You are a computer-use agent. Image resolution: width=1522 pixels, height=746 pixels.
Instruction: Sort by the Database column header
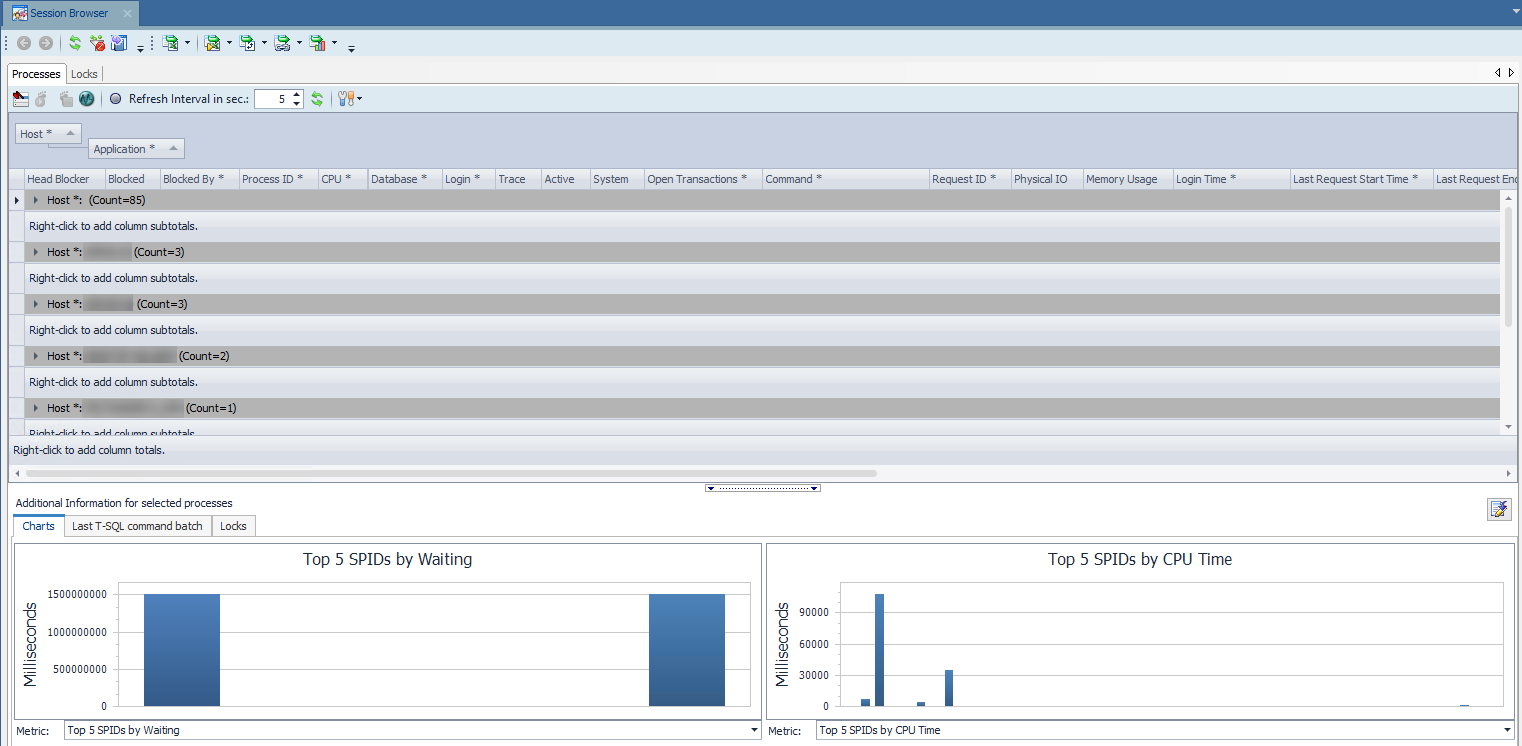click(x=405, y=179)
